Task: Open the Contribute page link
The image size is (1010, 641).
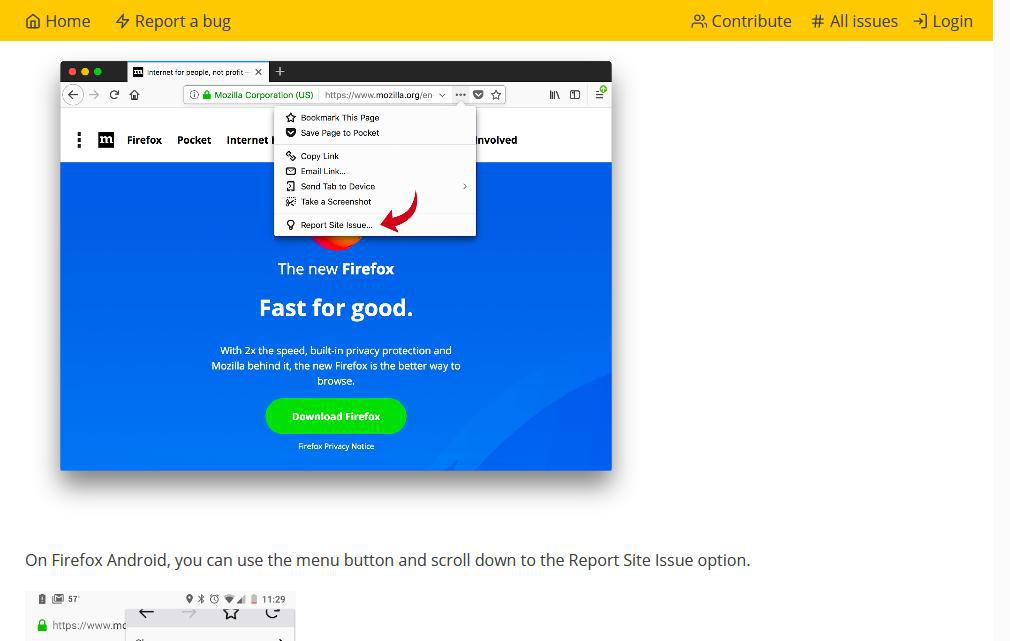Action: 741,21
